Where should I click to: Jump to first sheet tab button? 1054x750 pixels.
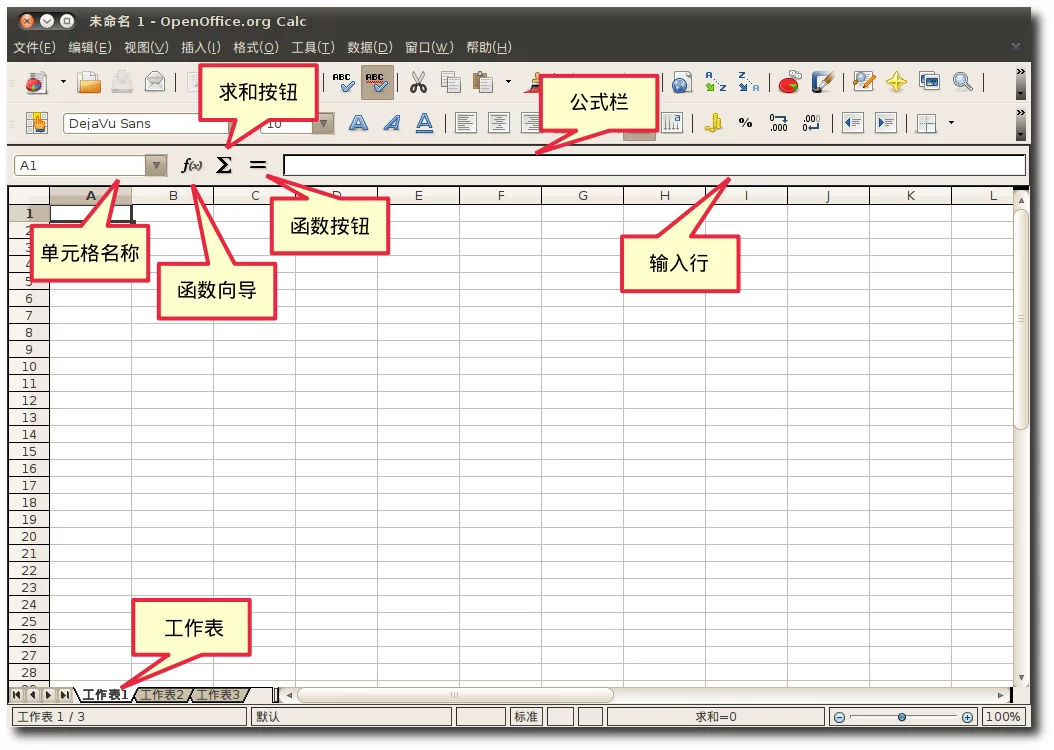click(16, 695)
